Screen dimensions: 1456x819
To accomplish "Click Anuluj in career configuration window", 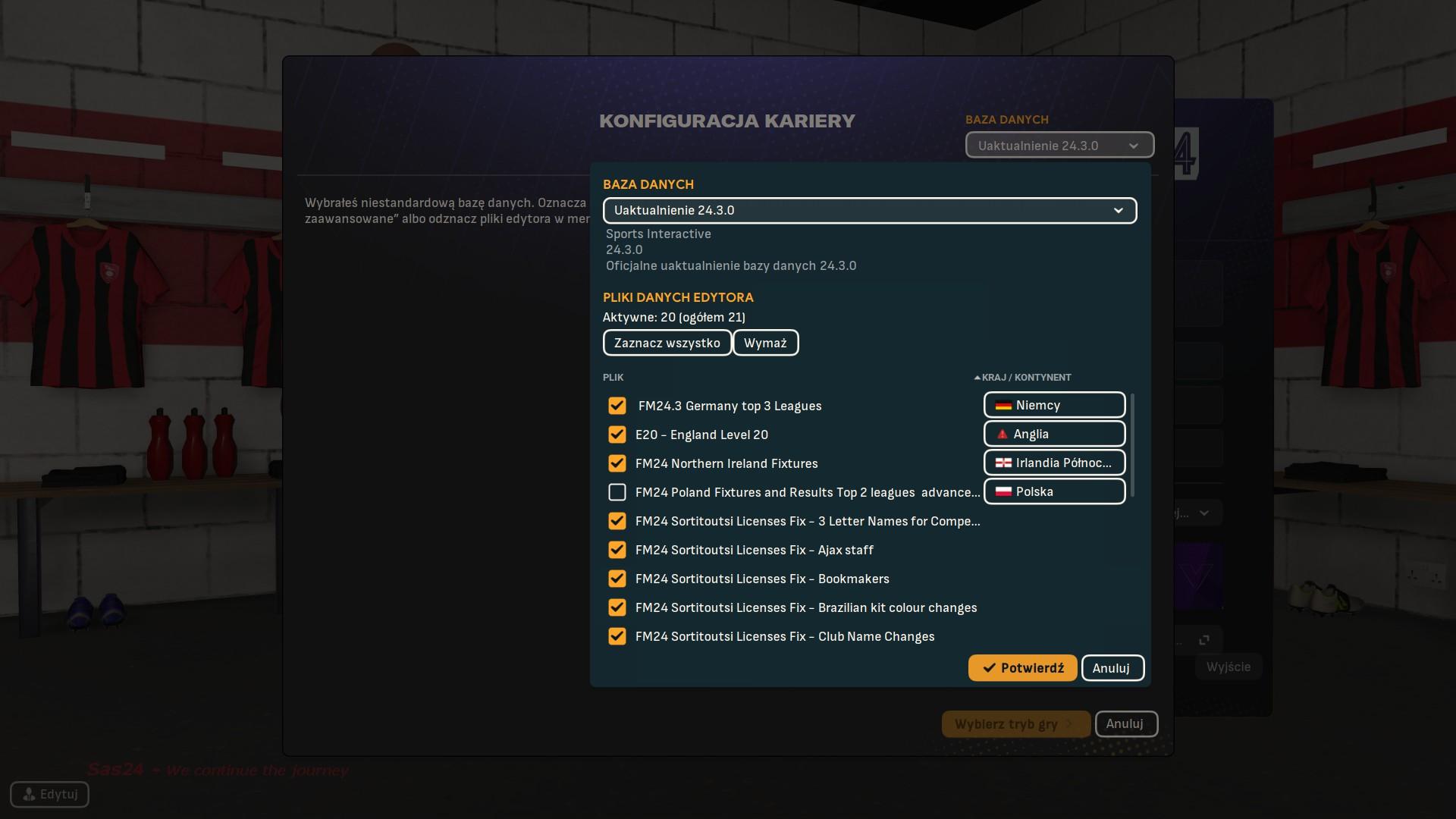I will tap(1125, 724).
